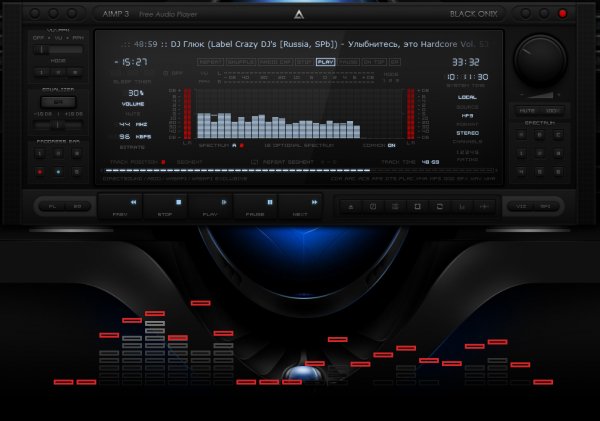The width and height of the screenshot is (600, 421).
Task: Toggle the SHUFFLE indicator in the display
Action: tap(241, 62)
